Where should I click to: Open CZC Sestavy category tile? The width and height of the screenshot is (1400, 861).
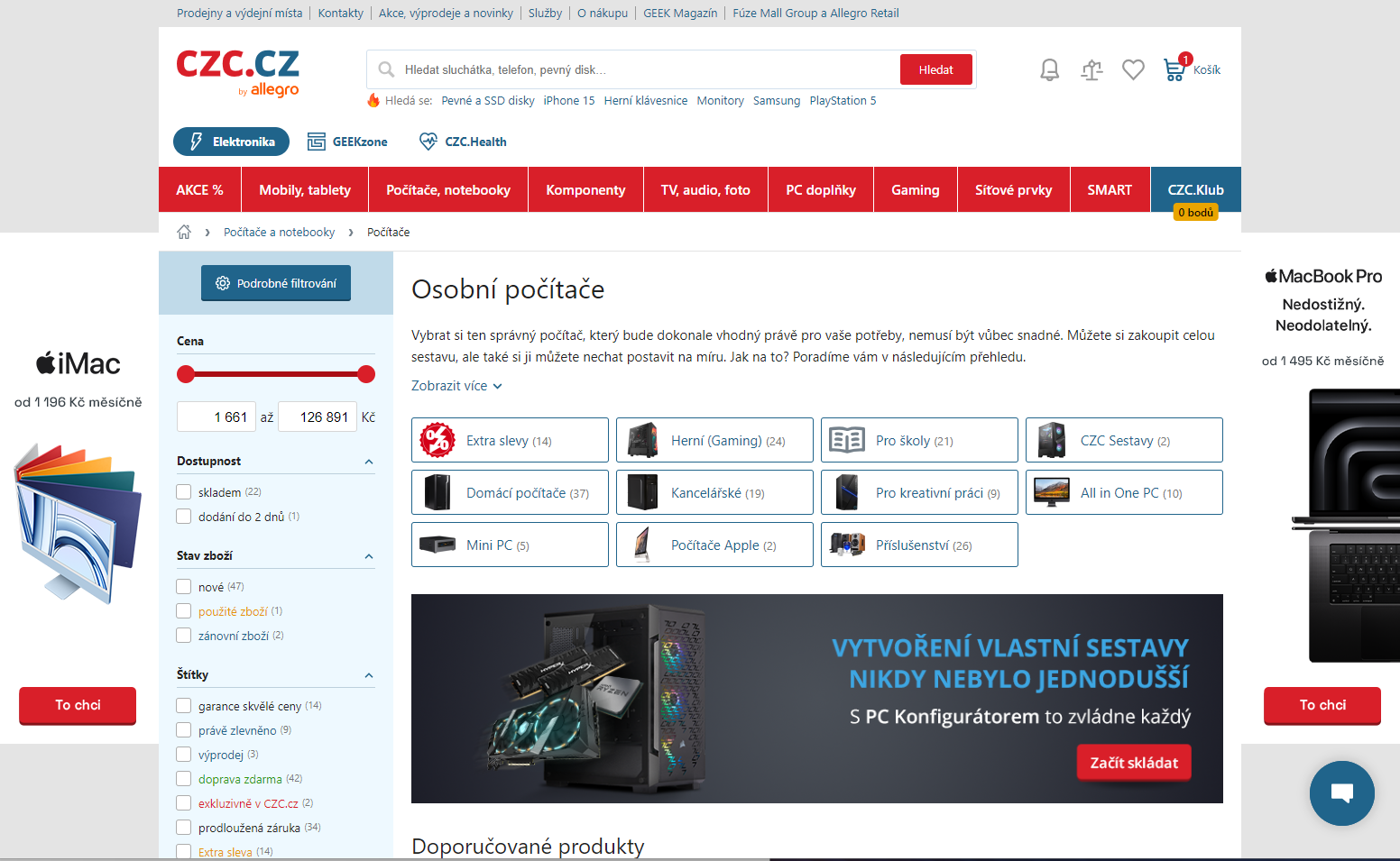pyautogui.click(x=1124, y=440)
